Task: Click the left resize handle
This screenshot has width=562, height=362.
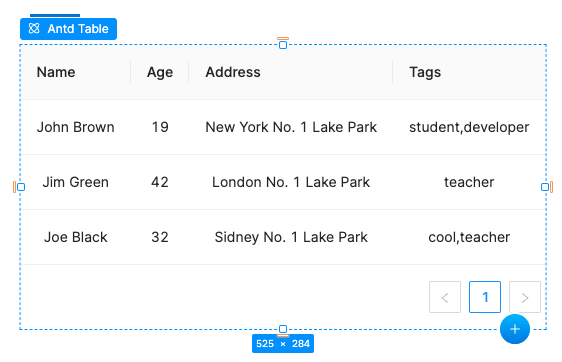Action: 21,187
